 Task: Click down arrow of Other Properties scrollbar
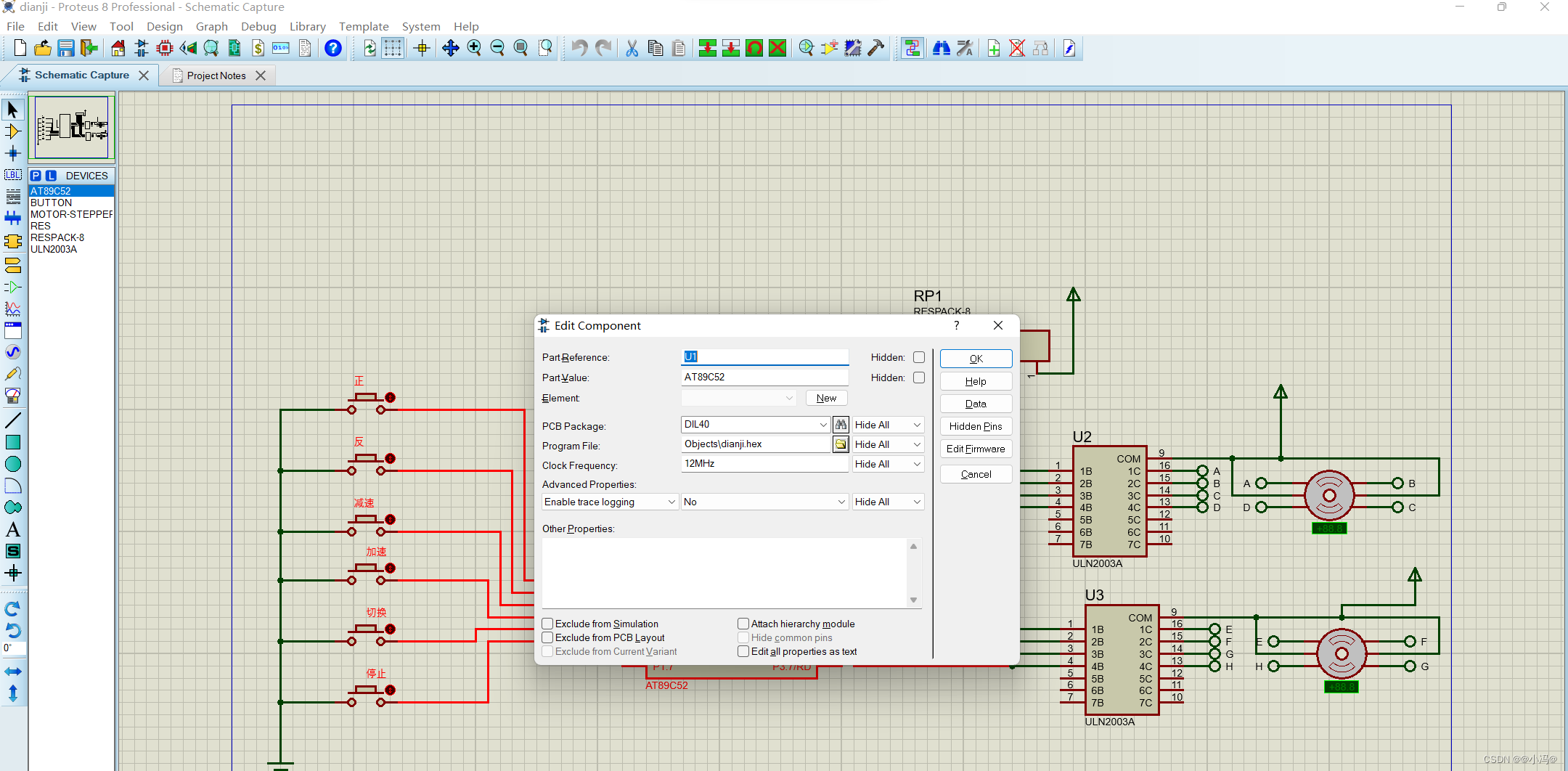(914, 600)
